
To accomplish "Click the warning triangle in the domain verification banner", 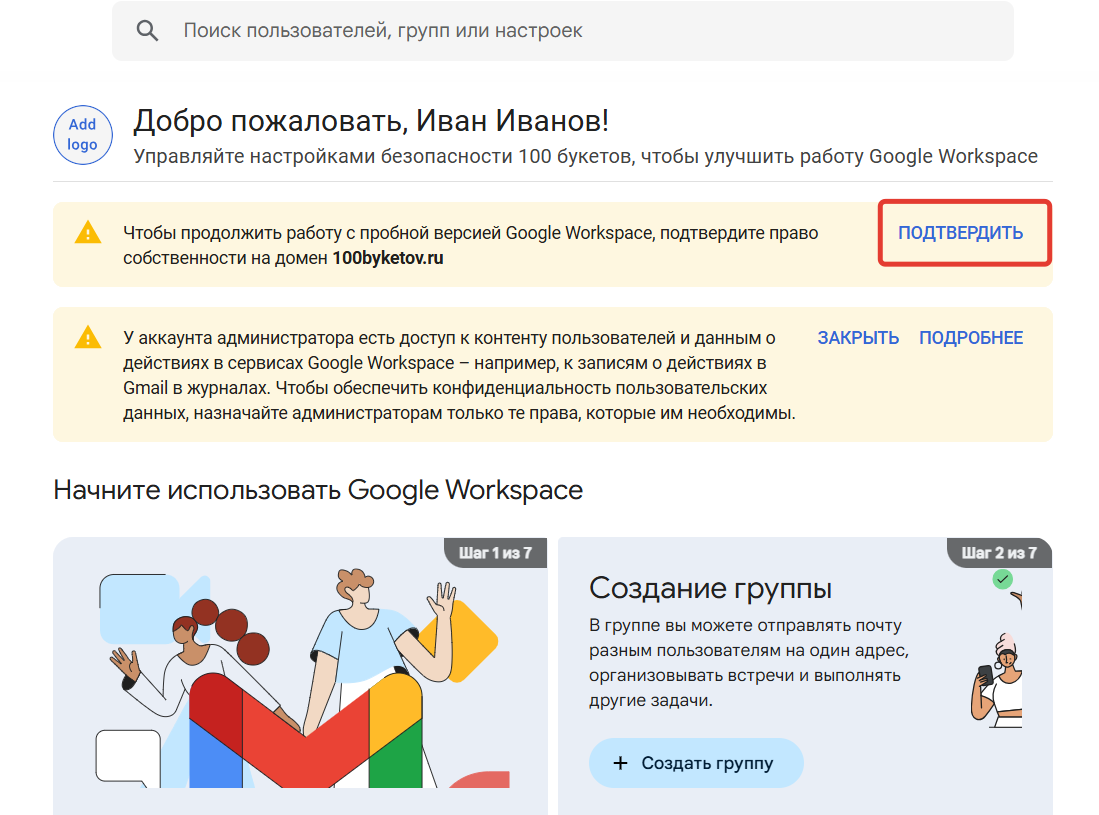I will (x=88, y=233).
